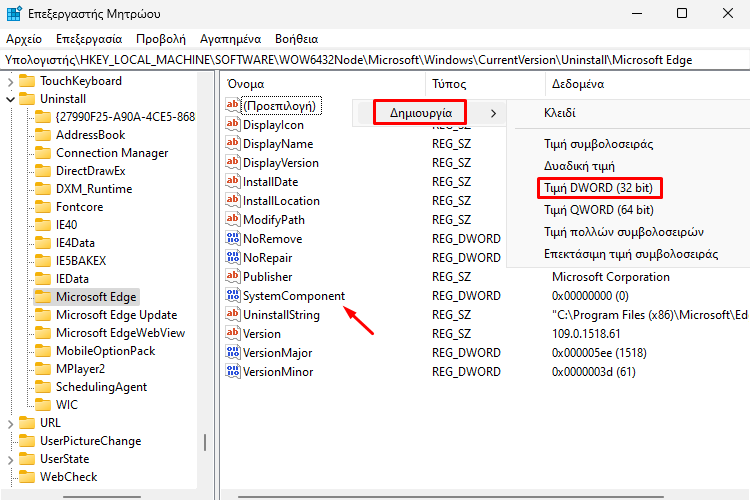Select the string icon beside DisplayIcon value
The width and height of the screenshot is (750, 500).
232,124
